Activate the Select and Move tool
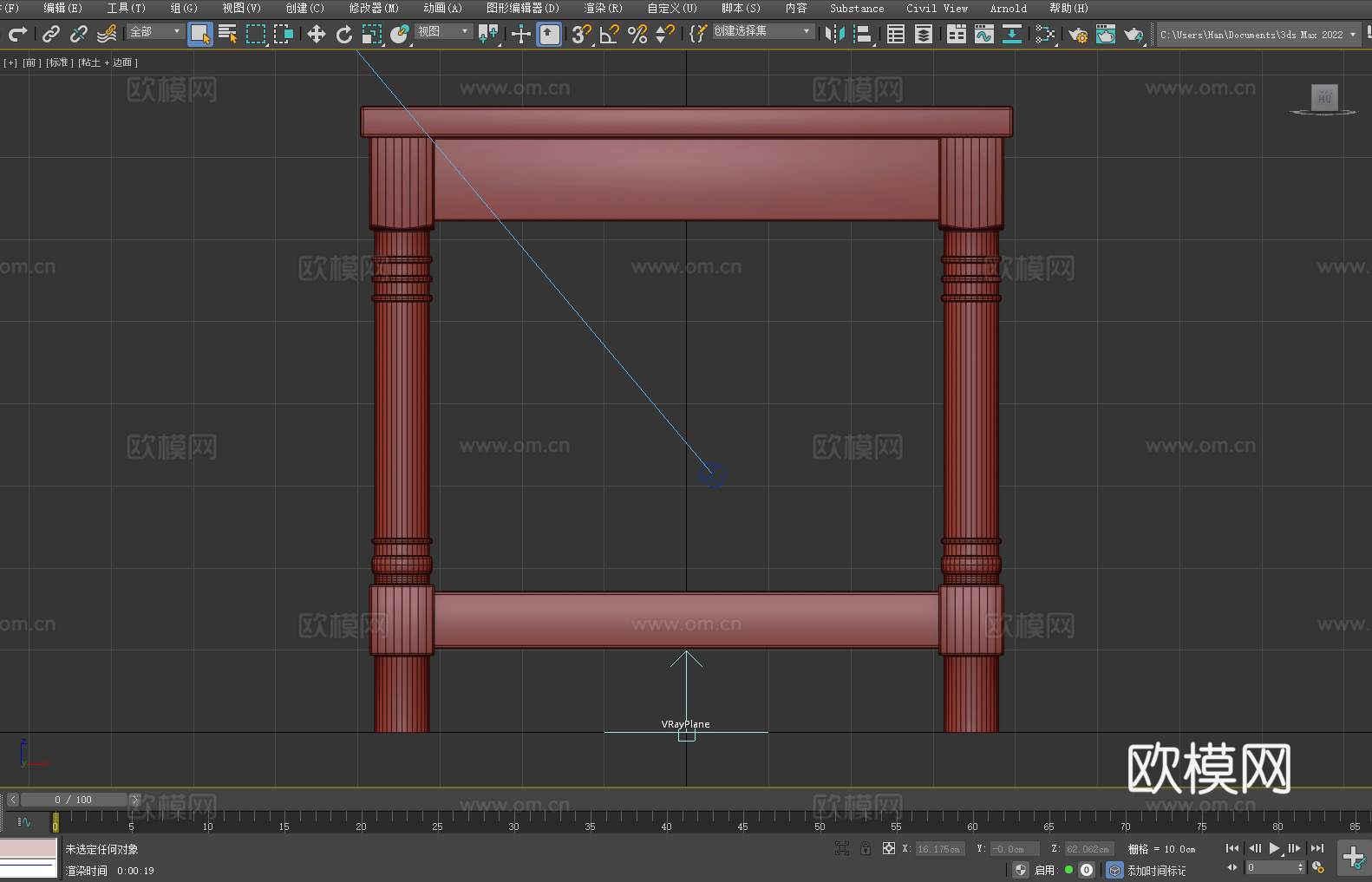This screenshot has width=1372, height=882. click(x=317, y=34)
